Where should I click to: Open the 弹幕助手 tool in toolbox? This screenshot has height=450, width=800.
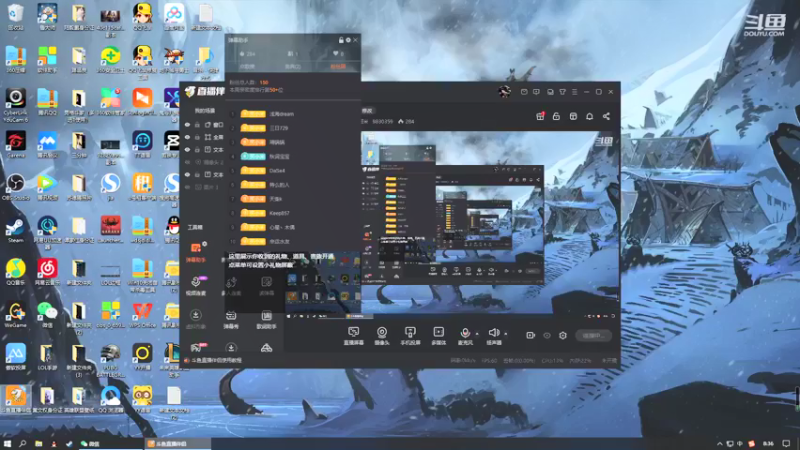(x=195, y=252)
